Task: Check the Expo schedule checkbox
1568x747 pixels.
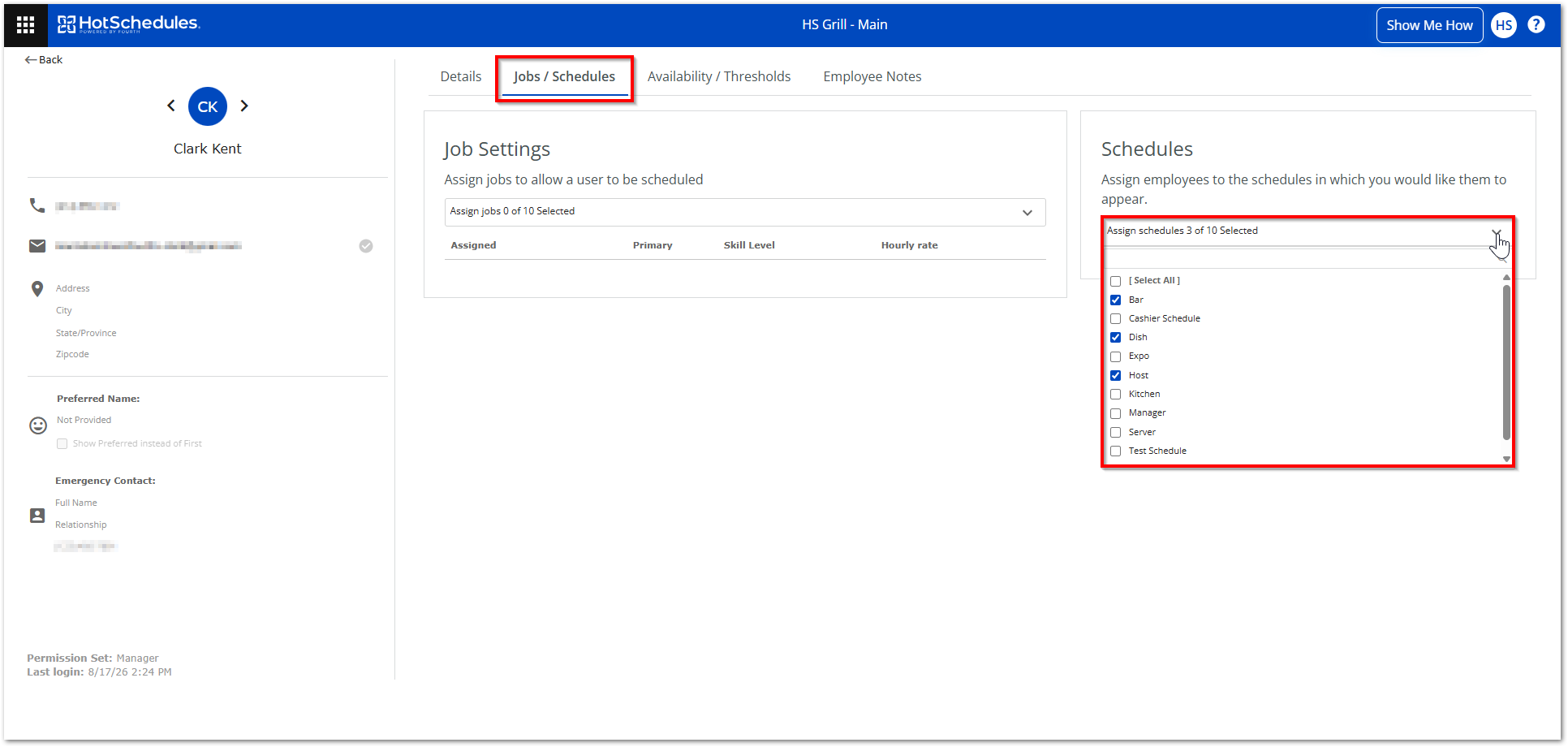Action: coord(1116,356)
